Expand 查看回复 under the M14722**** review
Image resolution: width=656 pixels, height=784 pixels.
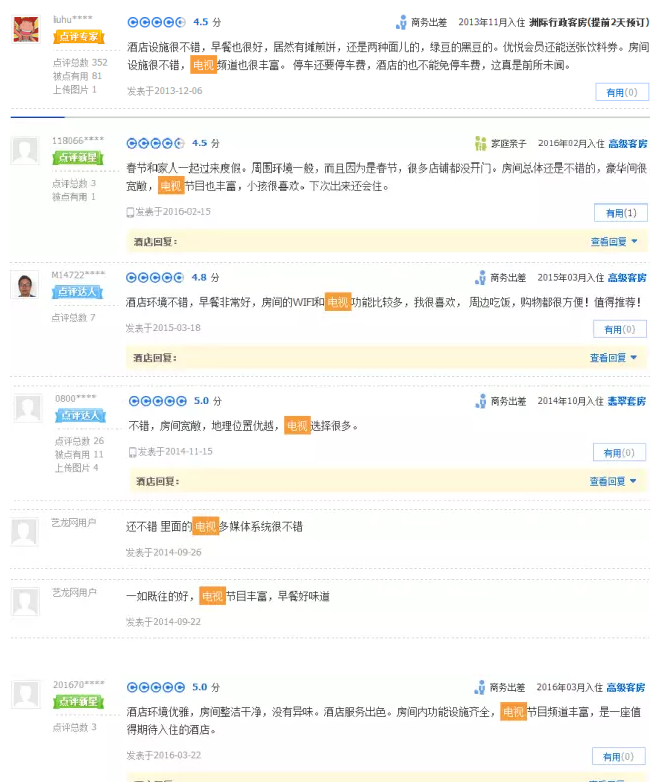pos(613,358)
